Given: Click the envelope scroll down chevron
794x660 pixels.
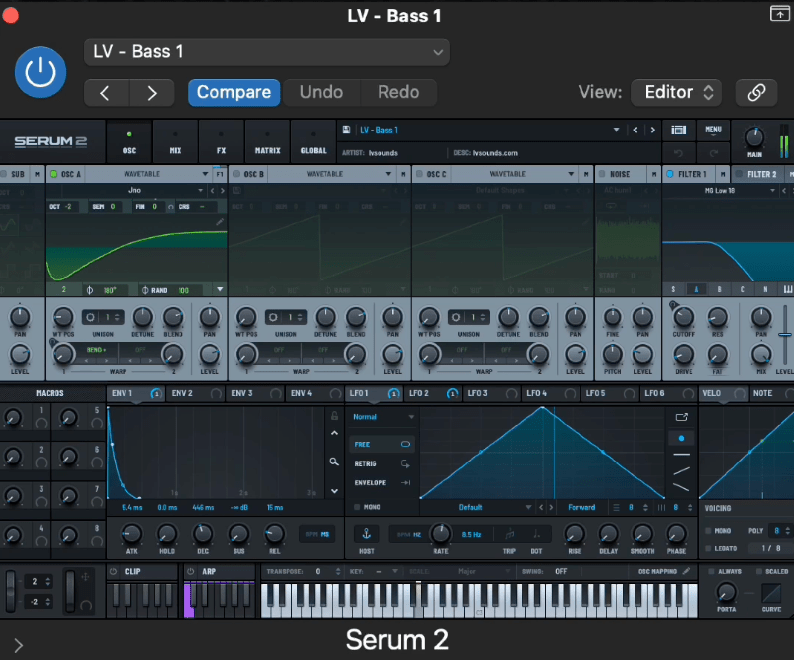Looking at the screenshot, I should coord(334,491).
